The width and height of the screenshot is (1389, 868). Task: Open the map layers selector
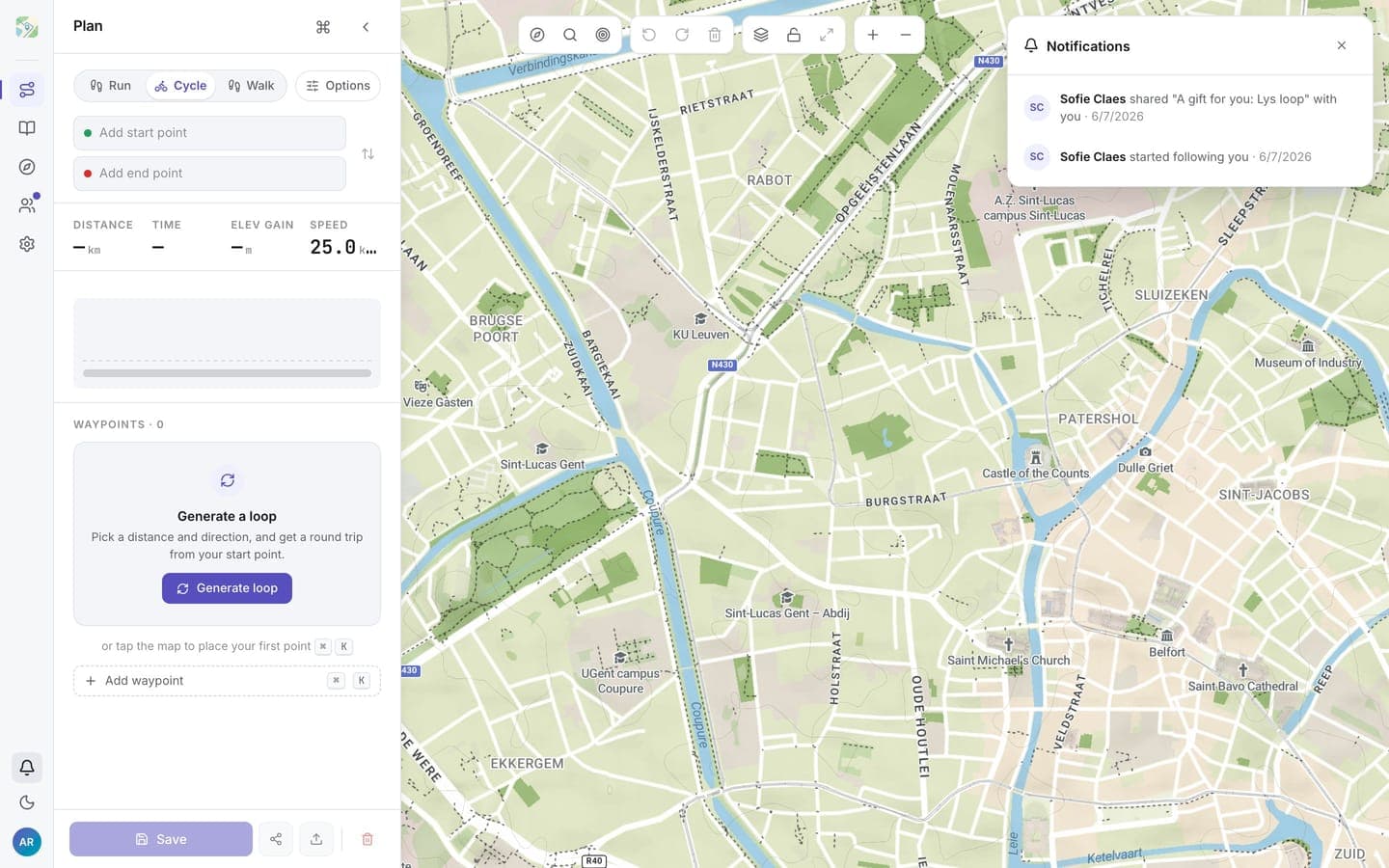pos(761,35)
